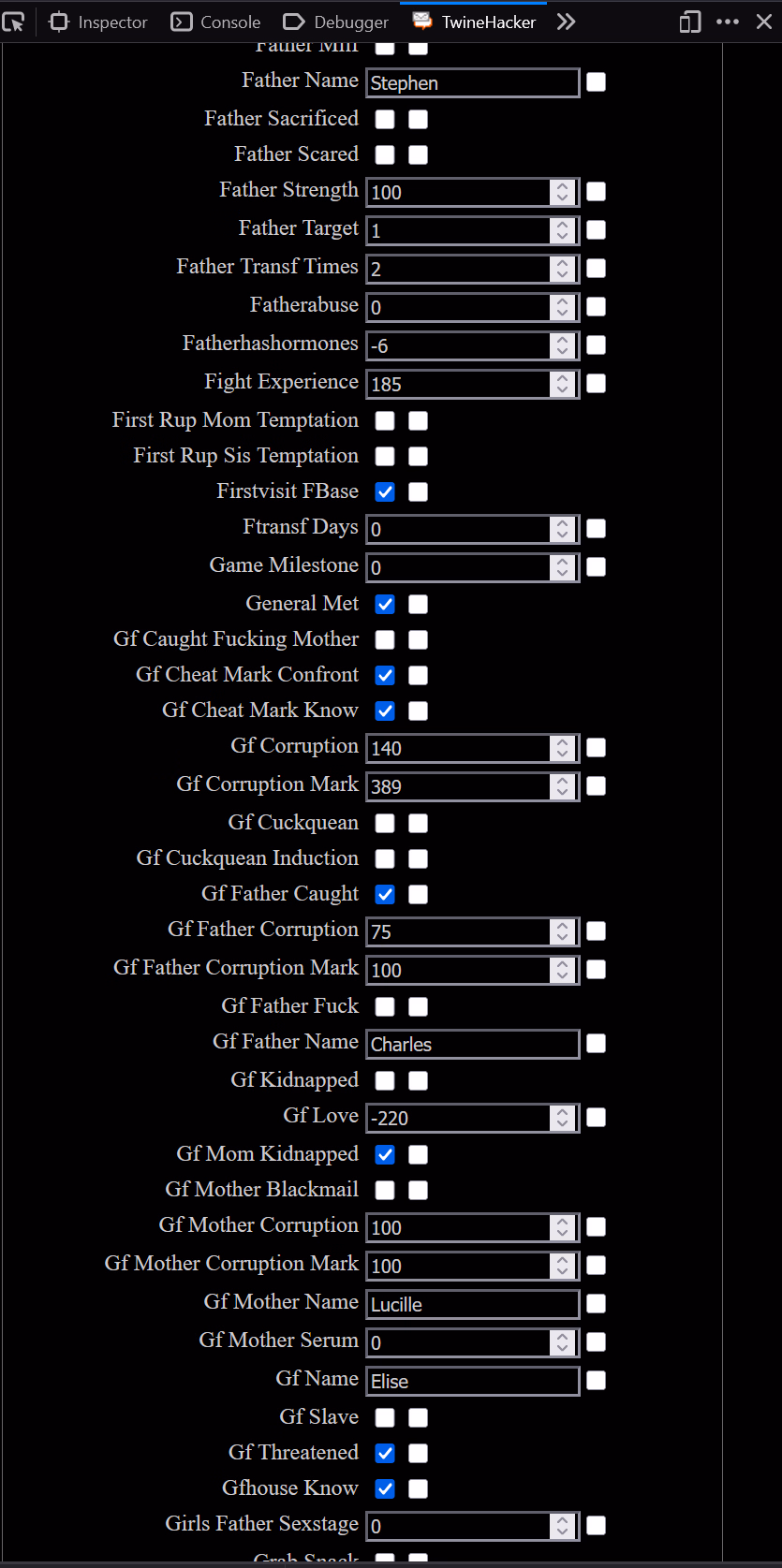
Task: Tick the checkbox beside Gf Name field
Action: [597, 1381]
